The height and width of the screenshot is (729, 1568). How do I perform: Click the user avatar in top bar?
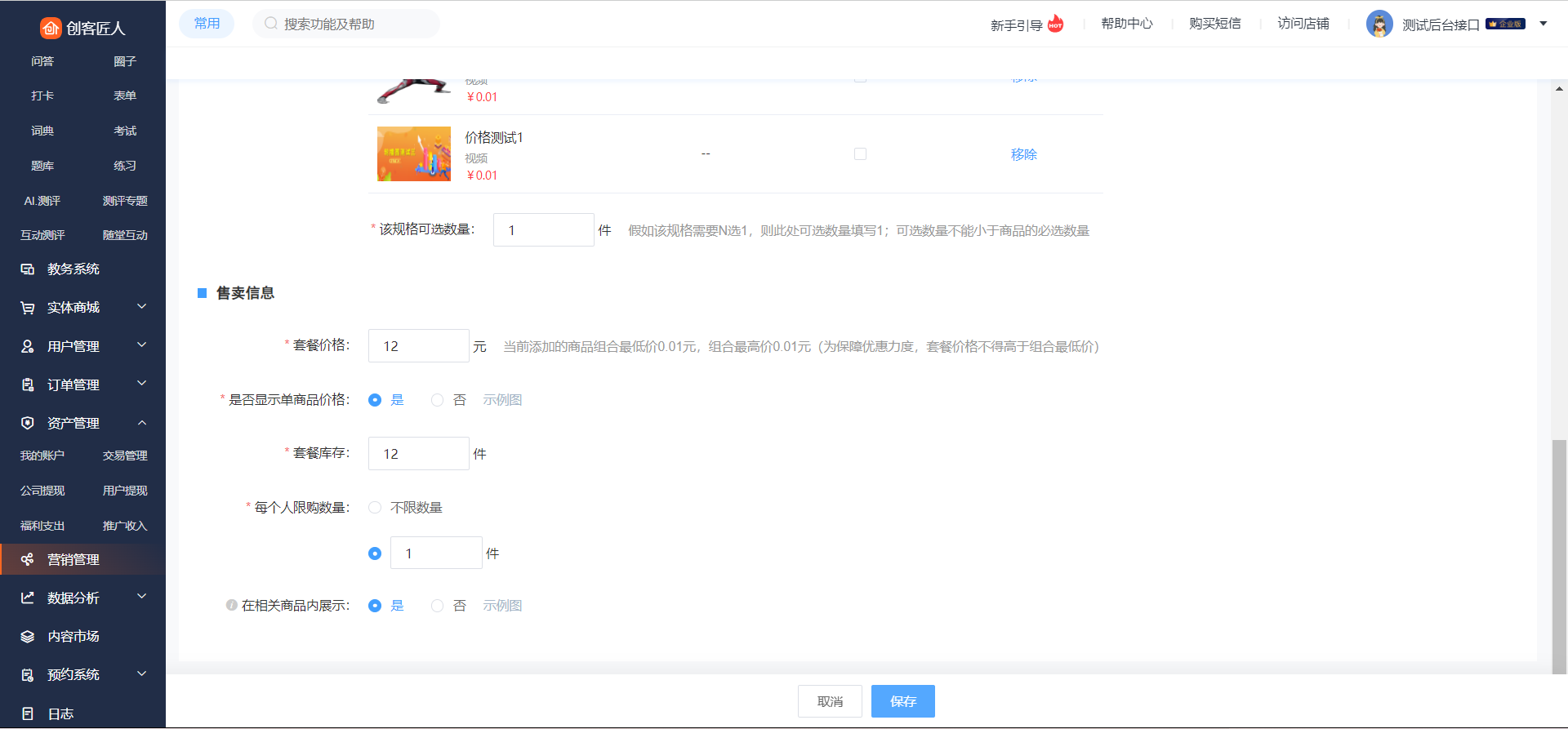coord(1379,24)
